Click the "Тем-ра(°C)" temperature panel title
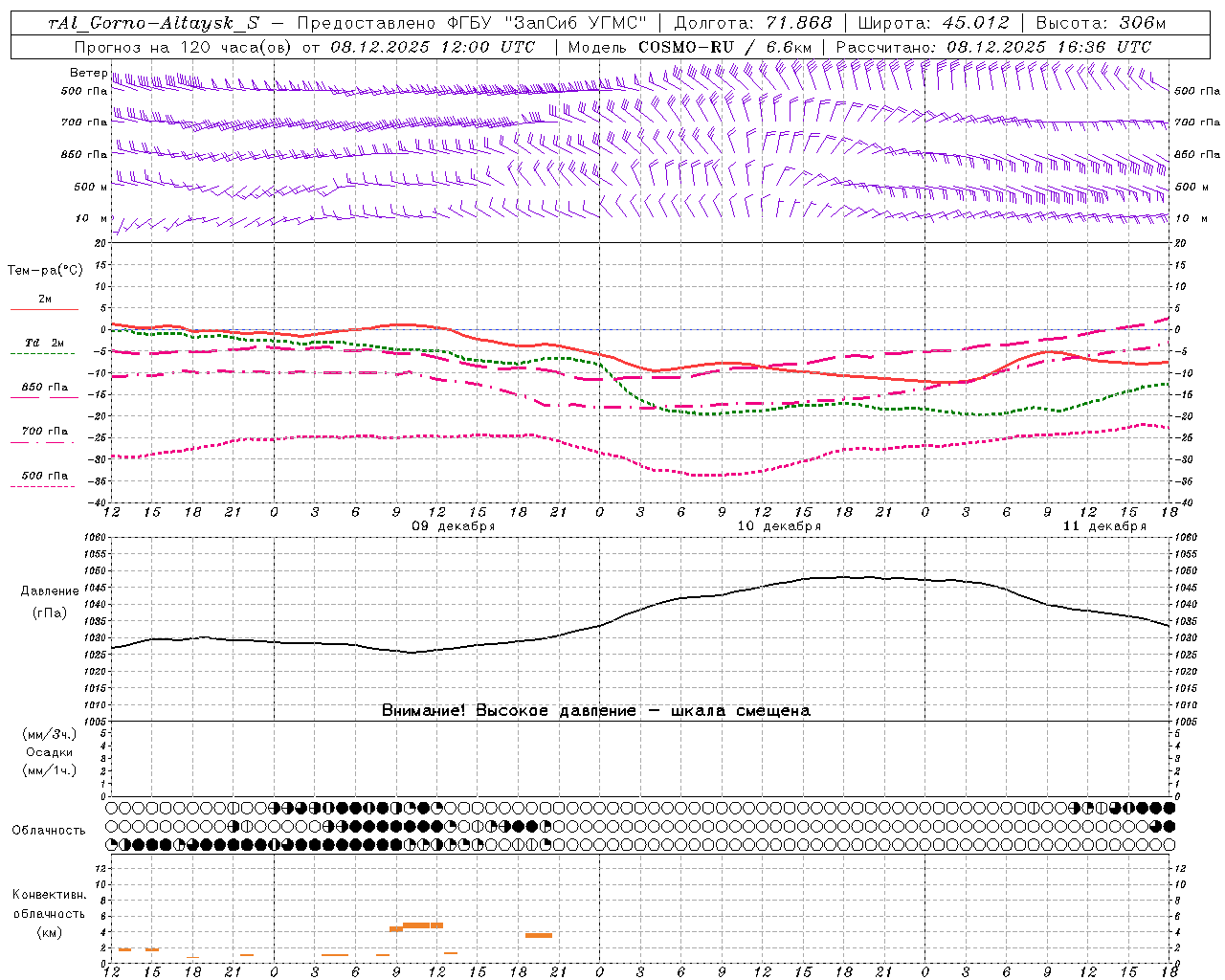This screenshot has height=980, width=1225. click(x=45, y=271)
